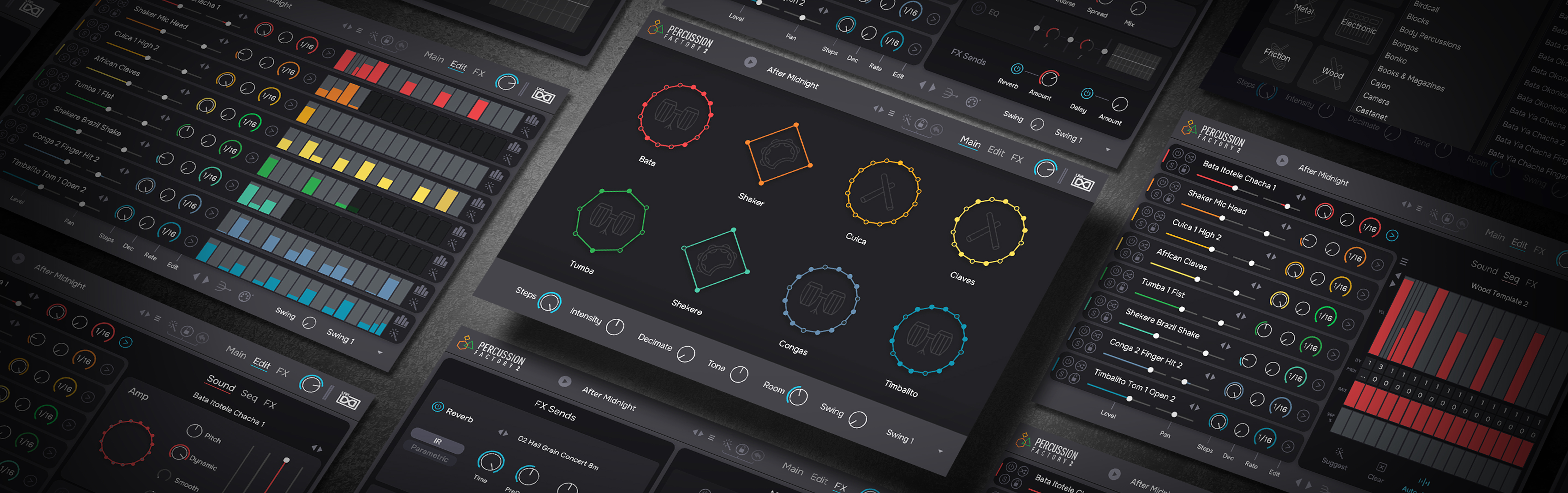The height and width of the screenshot is (493, 1568).
Task: Select the red Bata drum circle icon
Action: pyautogui.click(x=675, y=116)
